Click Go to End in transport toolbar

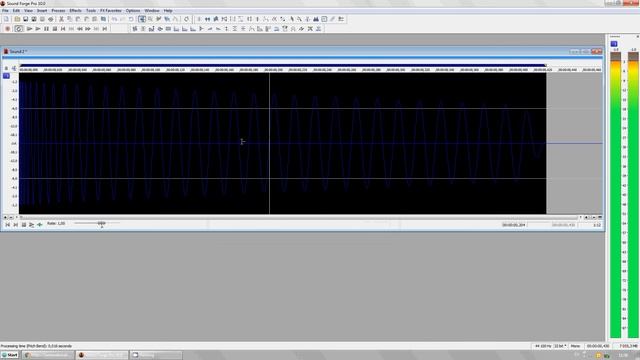(105, 29)
